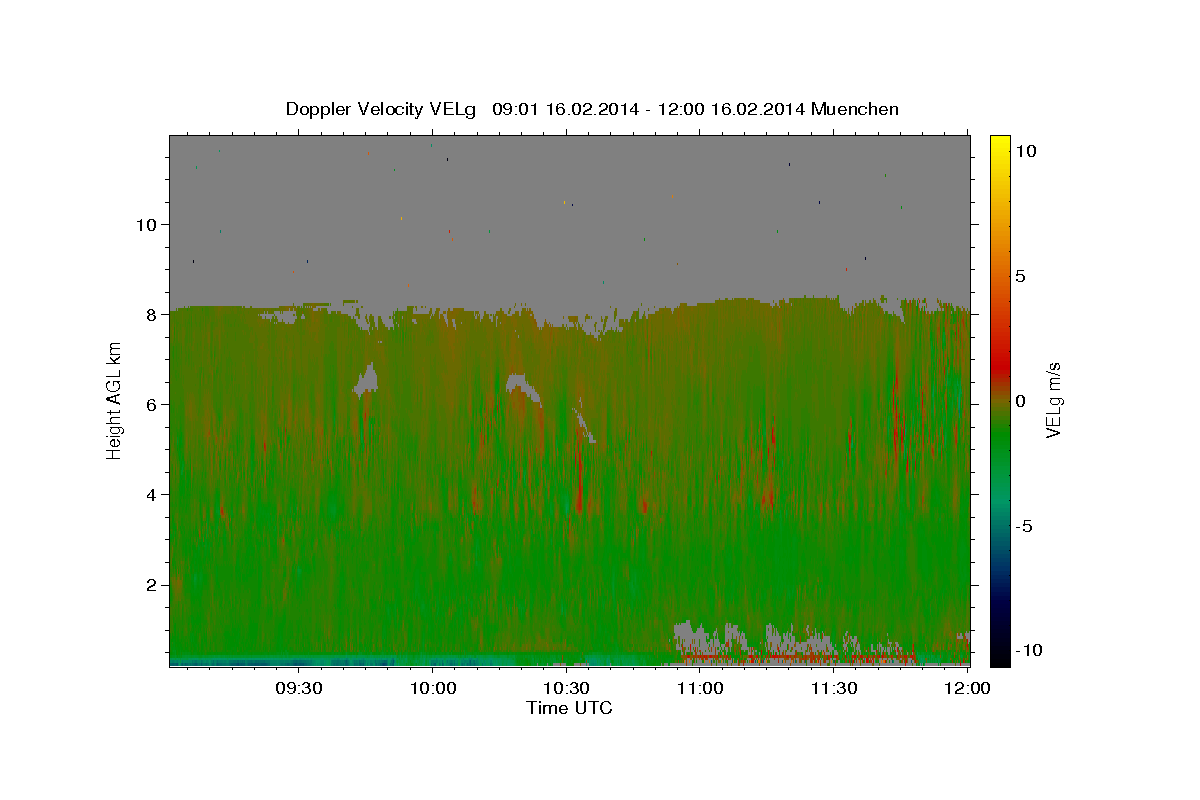The image size is (1200, 800).
Task: Click the 10:30 time tick label
Action: [566, 688]
